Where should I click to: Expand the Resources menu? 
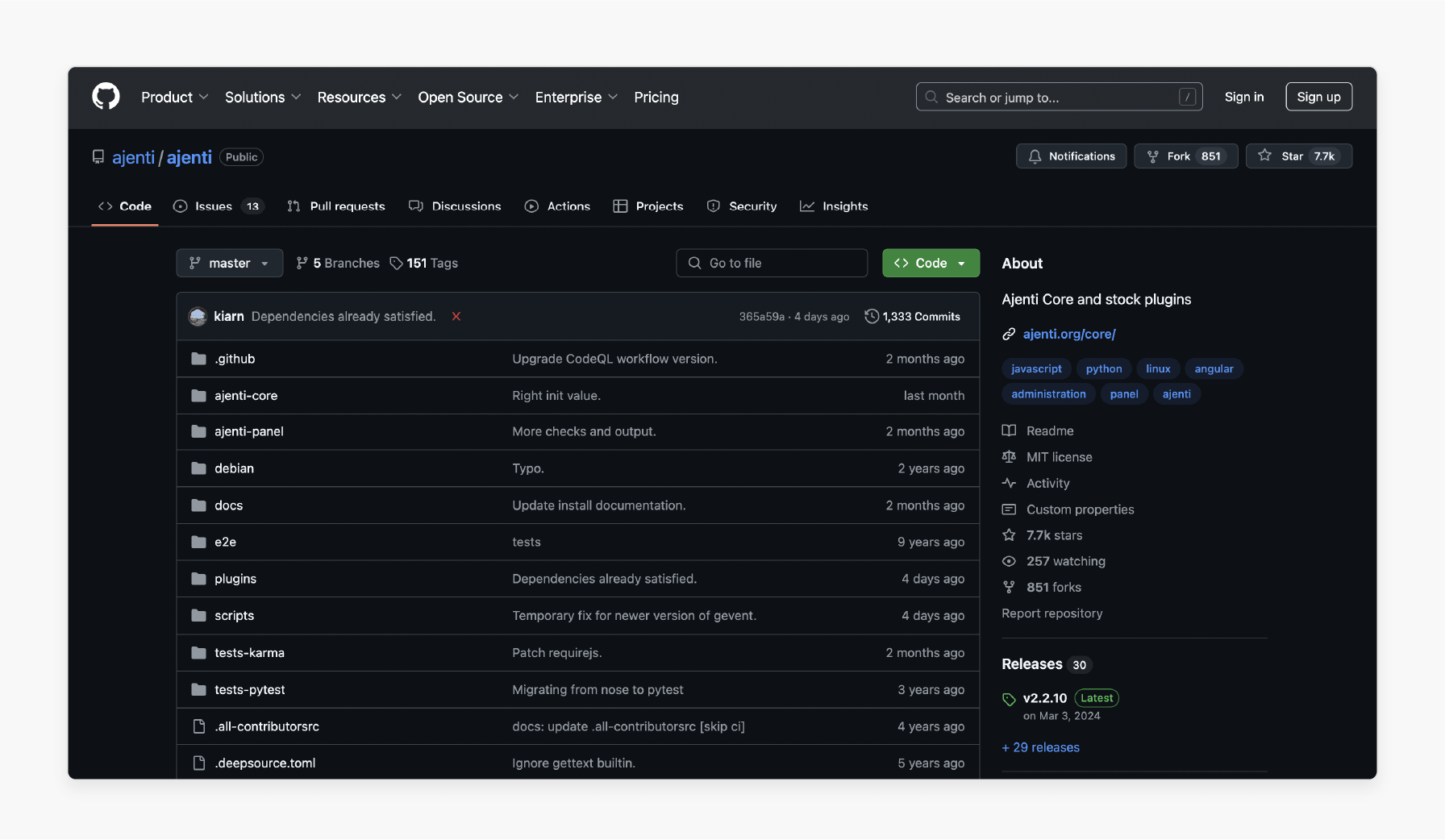click(x=360, y=98)
